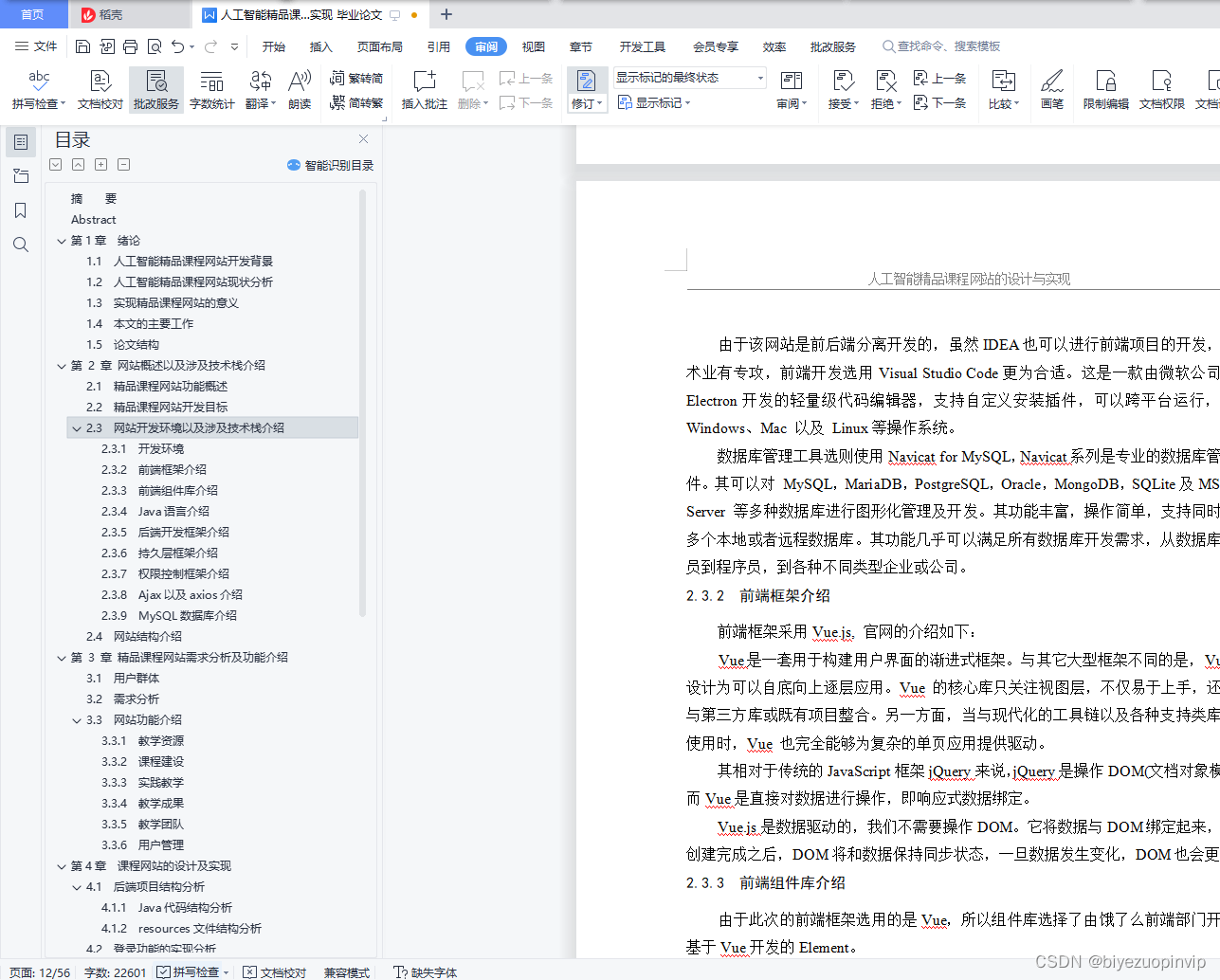This screenshot has height=980, width=1220.
Task: Click the print icon in quick toolbar
Action: point(131,46)
